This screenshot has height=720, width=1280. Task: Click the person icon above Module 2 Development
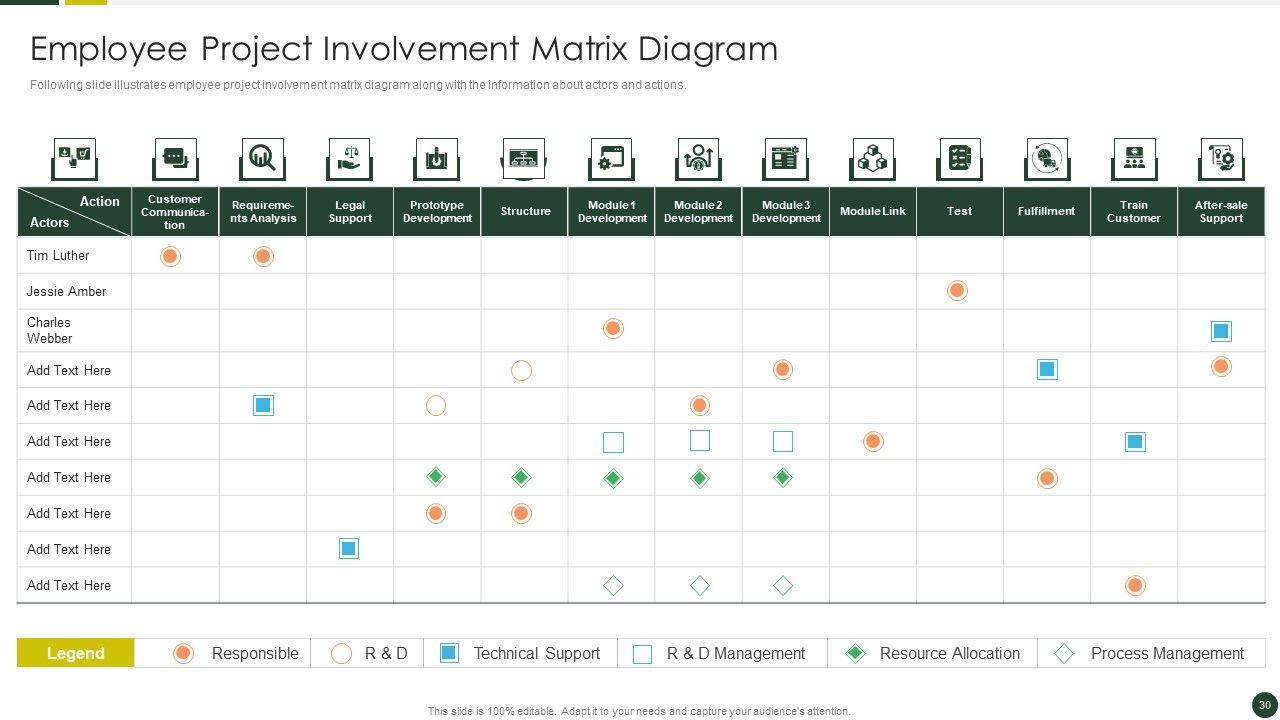(x=698, y=159)
